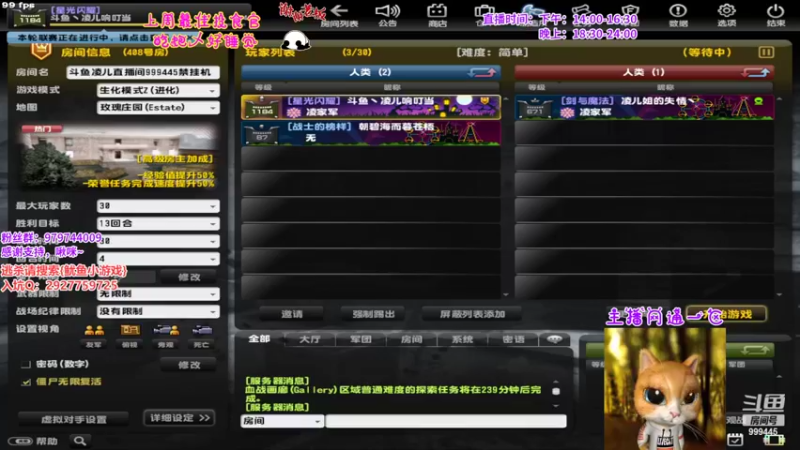Click the help (帮助) gamepad icon
Screen dimensions: 800x450
pos(20,441)
